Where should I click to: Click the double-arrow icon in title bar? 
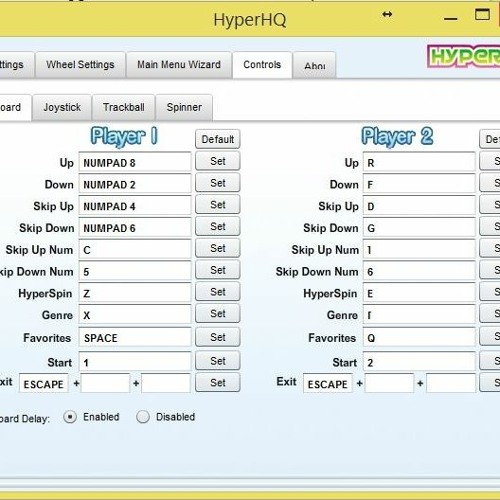387,14
